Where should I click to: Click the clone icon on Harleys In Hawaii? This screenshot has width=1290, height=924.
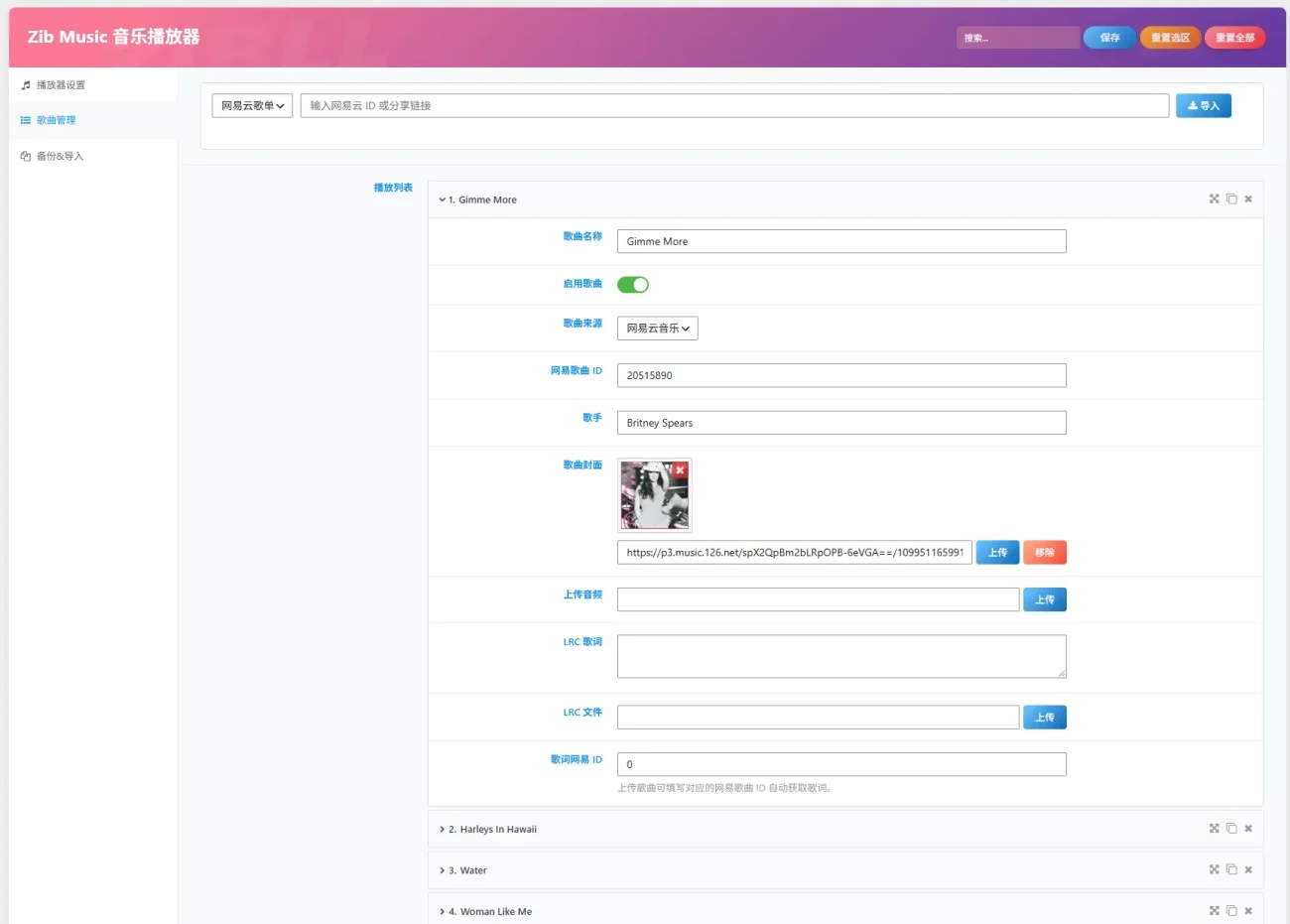click(1231, 828)
